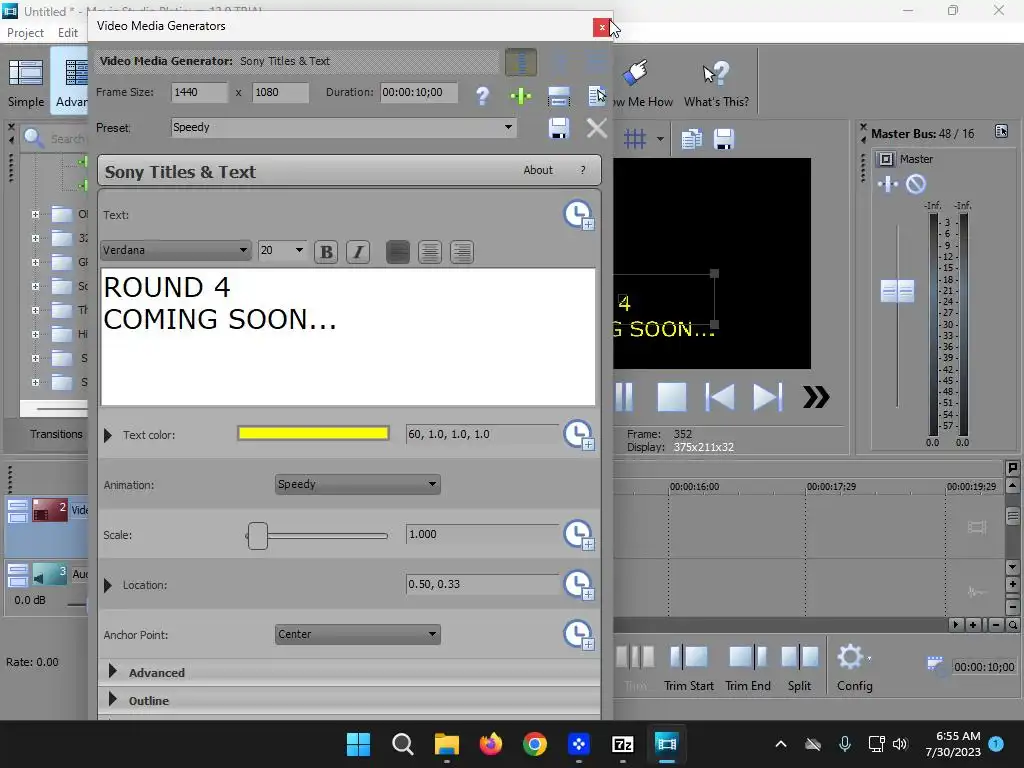Image resolution: width=1024 pixels, height=768 pixels.
Task: Animate Location with keyframe icon
Action: click(x=578, y=584)
